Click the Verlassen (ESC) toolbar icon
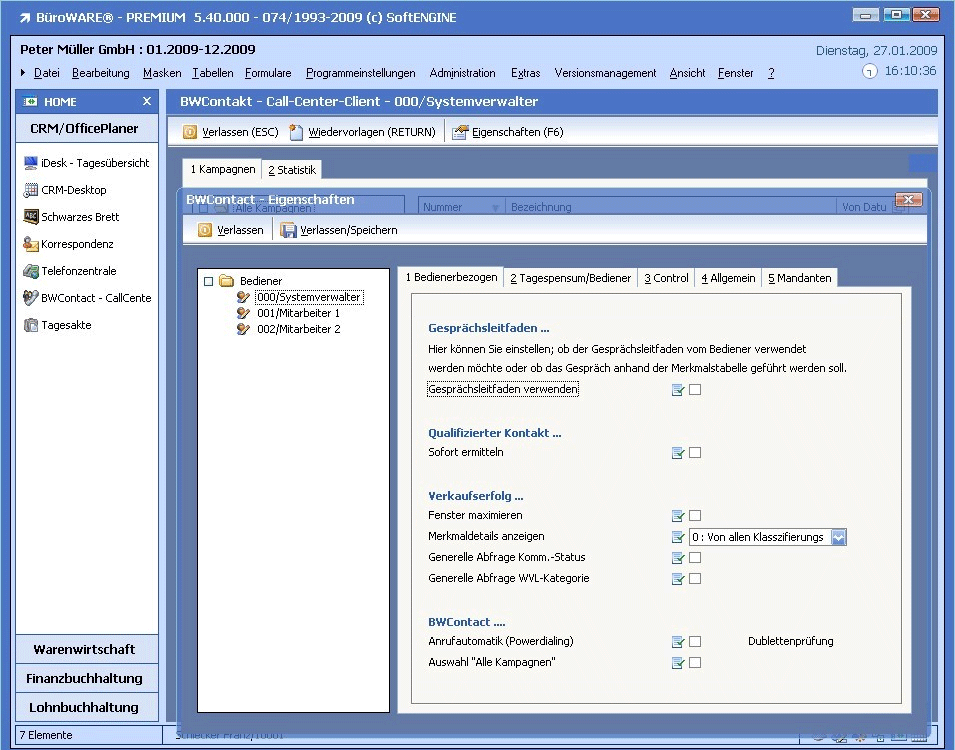Image resolution: width=955 pixels, height=750 pixels. tap(190, 132)
